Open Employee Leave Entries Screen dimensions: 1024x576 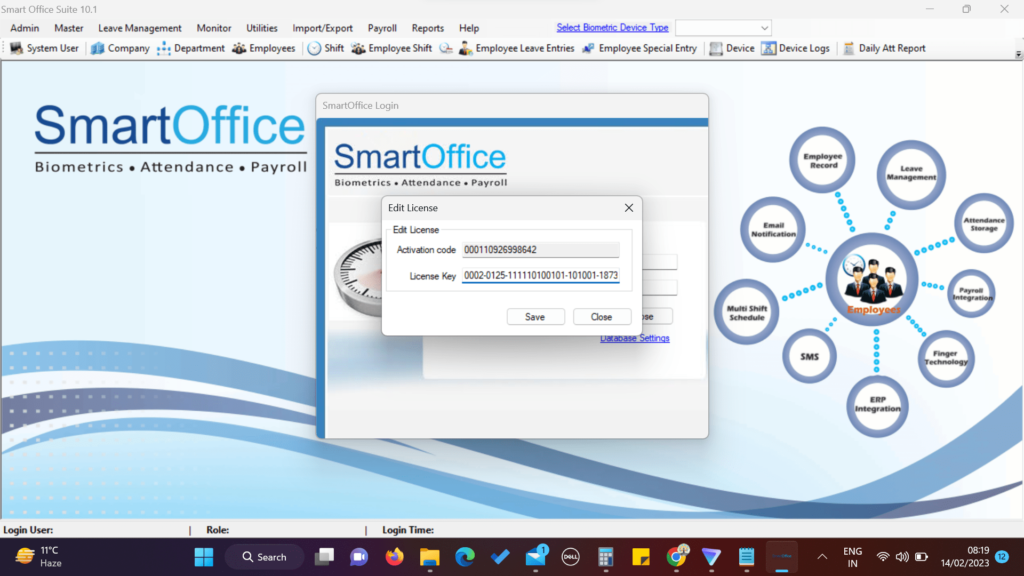[x=513, y=47]
